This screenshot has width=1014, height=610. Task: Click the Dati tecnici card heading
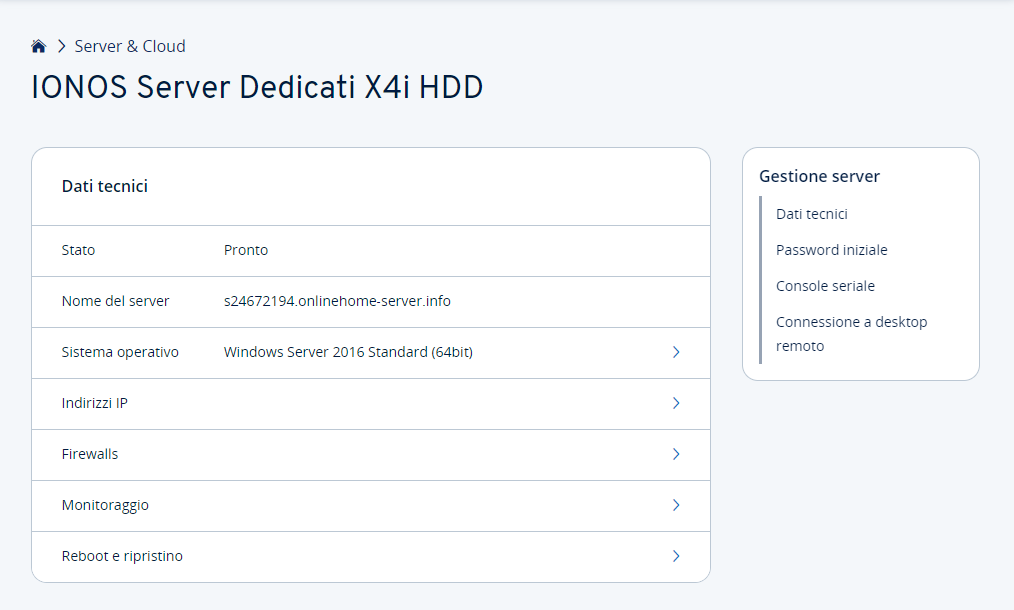tap(105, 186)
